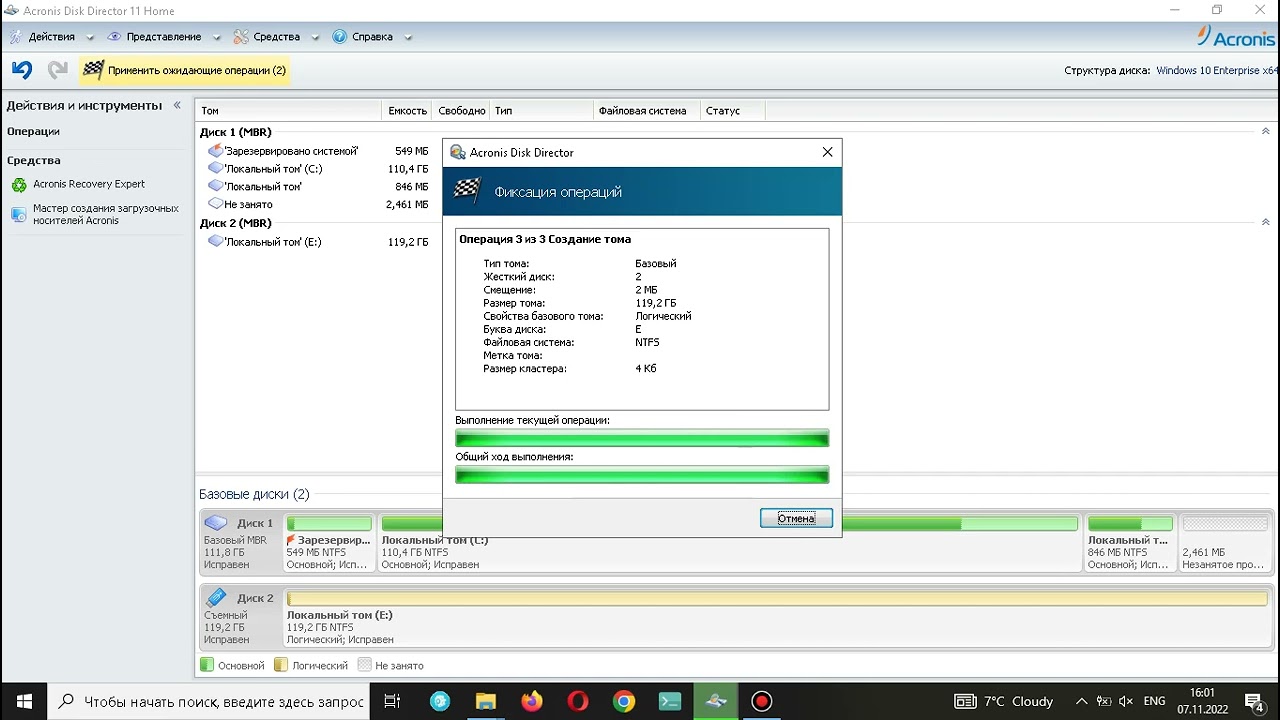1280x720 pixels.
Task: Click the Redo arrow icon
Action: tap(58, 70)
